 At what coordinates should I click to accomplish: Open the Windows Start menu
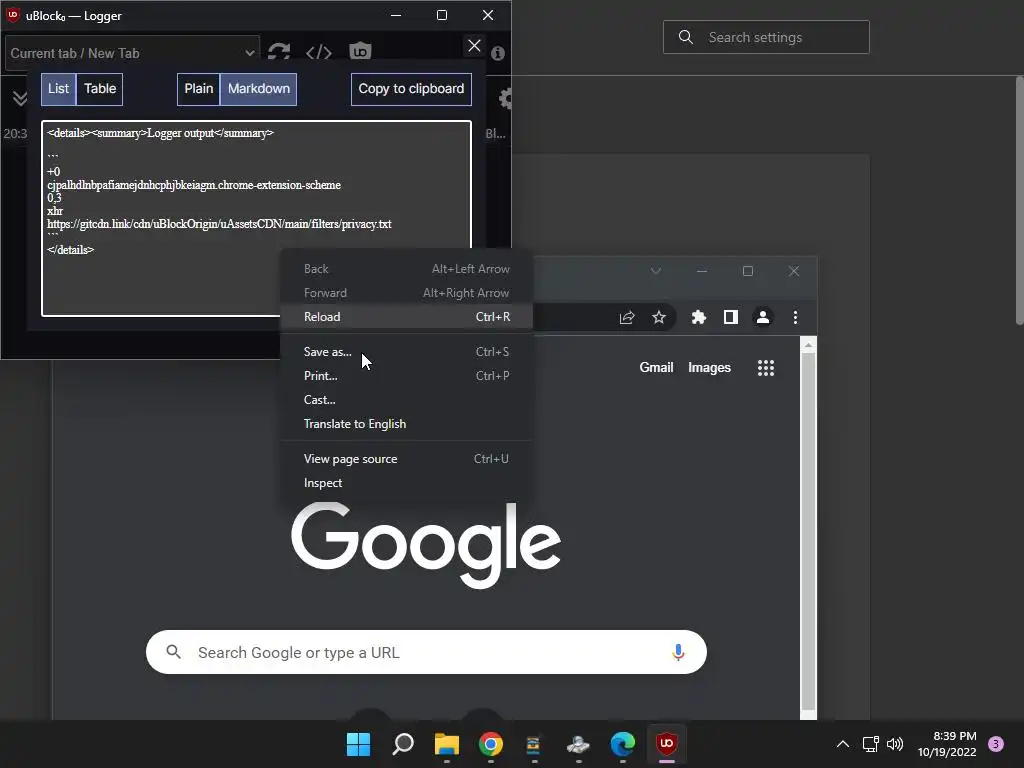(x=358, y=744)
